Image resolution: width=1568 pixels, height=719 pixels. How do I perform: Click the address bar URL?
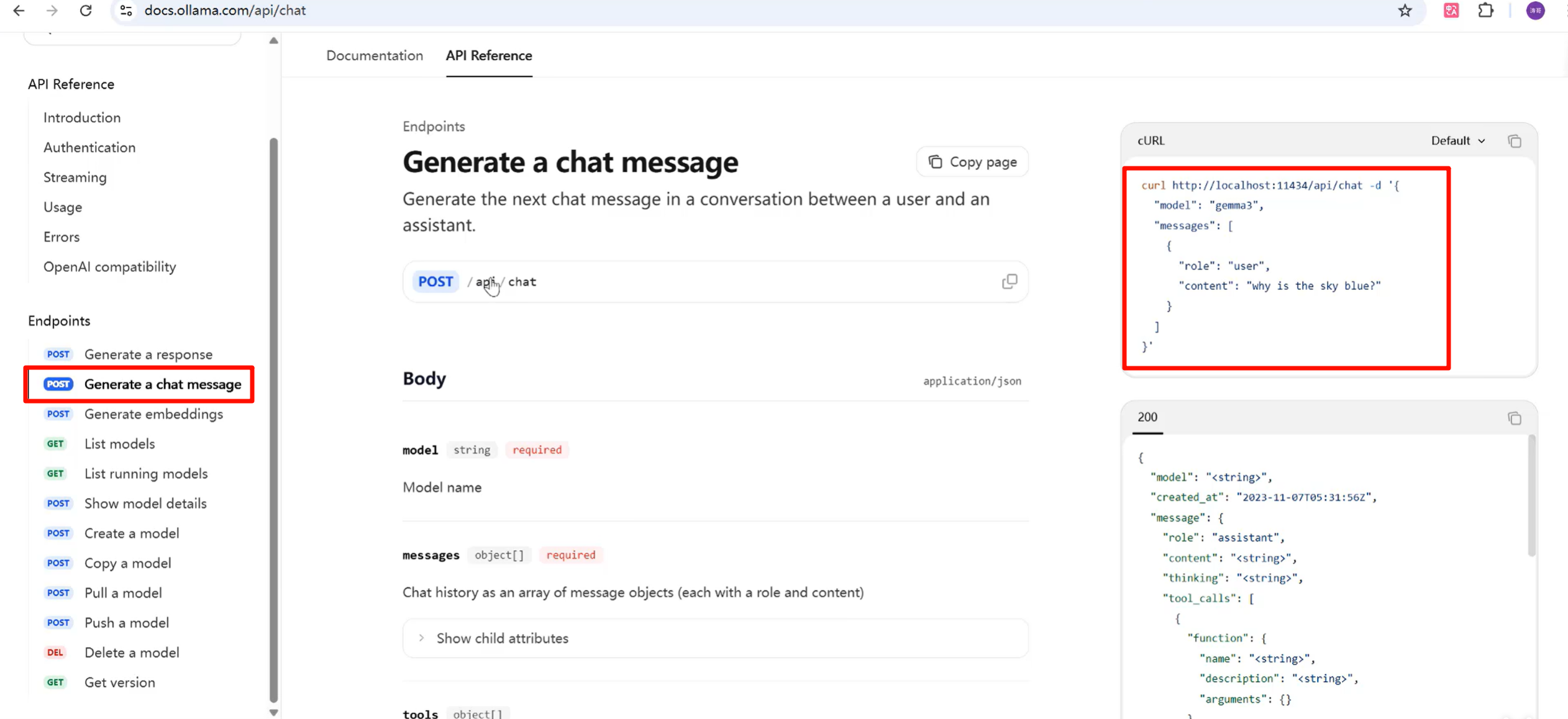click(x=225, y=11)
